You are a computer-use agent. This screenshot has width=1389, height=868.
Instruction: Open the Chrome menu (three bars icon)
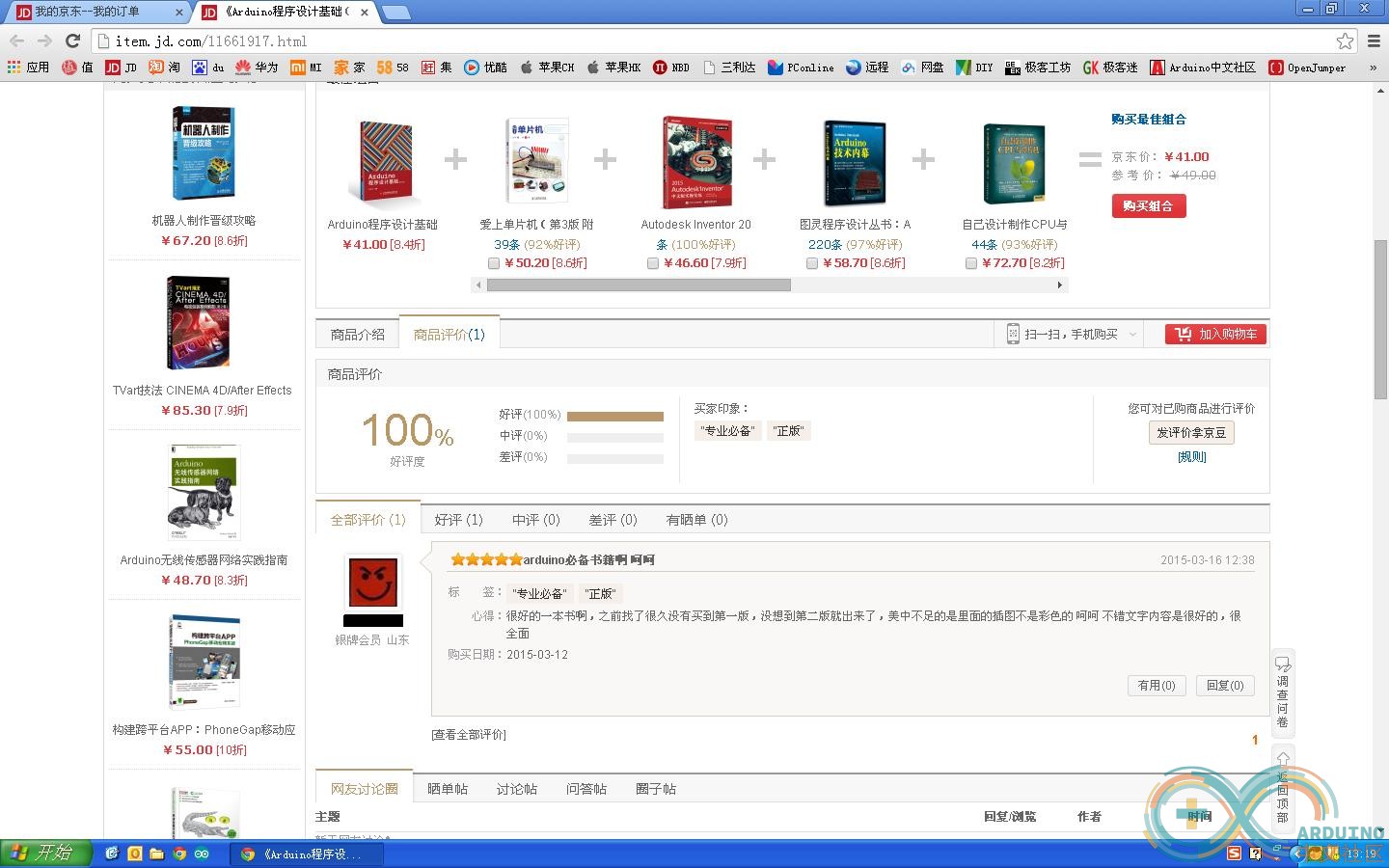point(1374,41)
